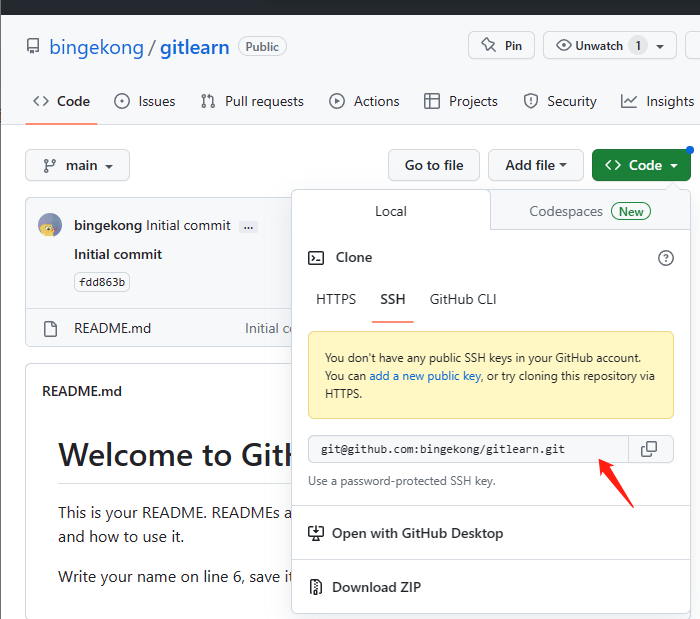Follow the add a new public key link
This screenshot has width=700, height=619.
pos(425,376)
